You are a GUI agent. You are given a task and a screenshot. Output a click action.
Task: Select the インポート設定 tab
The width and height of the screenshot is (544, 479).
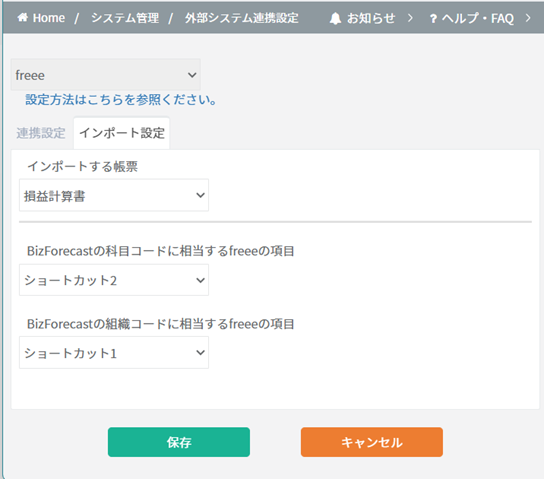click(x=122, y=133)
